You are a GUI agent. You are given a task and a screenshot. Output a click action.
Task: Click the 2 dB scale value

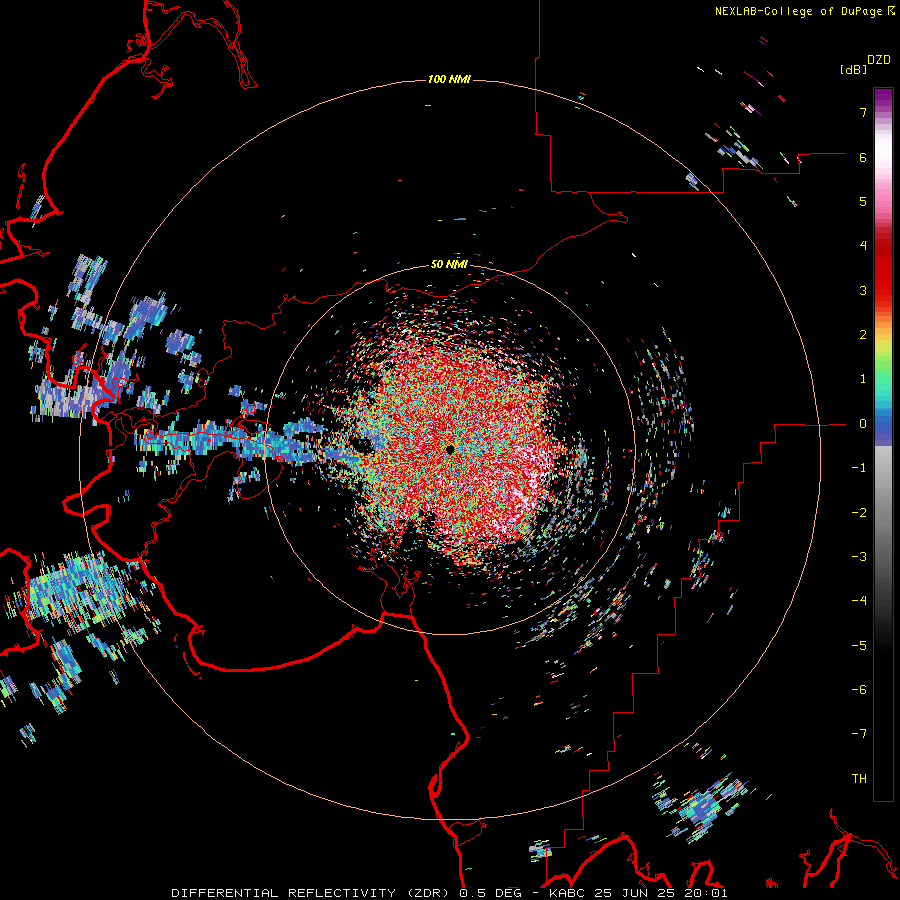863,335
